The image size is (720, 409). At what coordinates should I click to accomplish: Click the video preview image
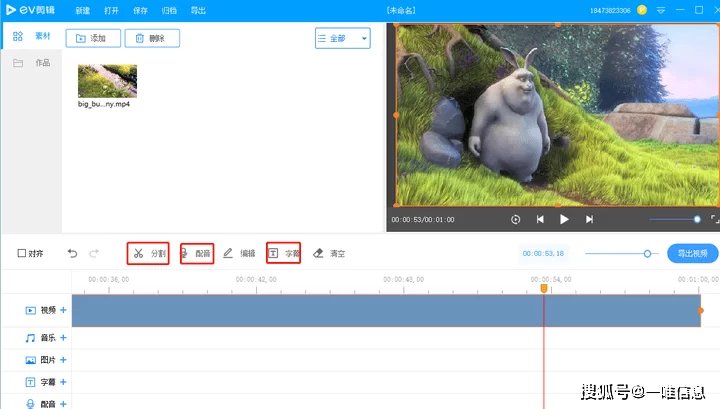tap(557, 115)
